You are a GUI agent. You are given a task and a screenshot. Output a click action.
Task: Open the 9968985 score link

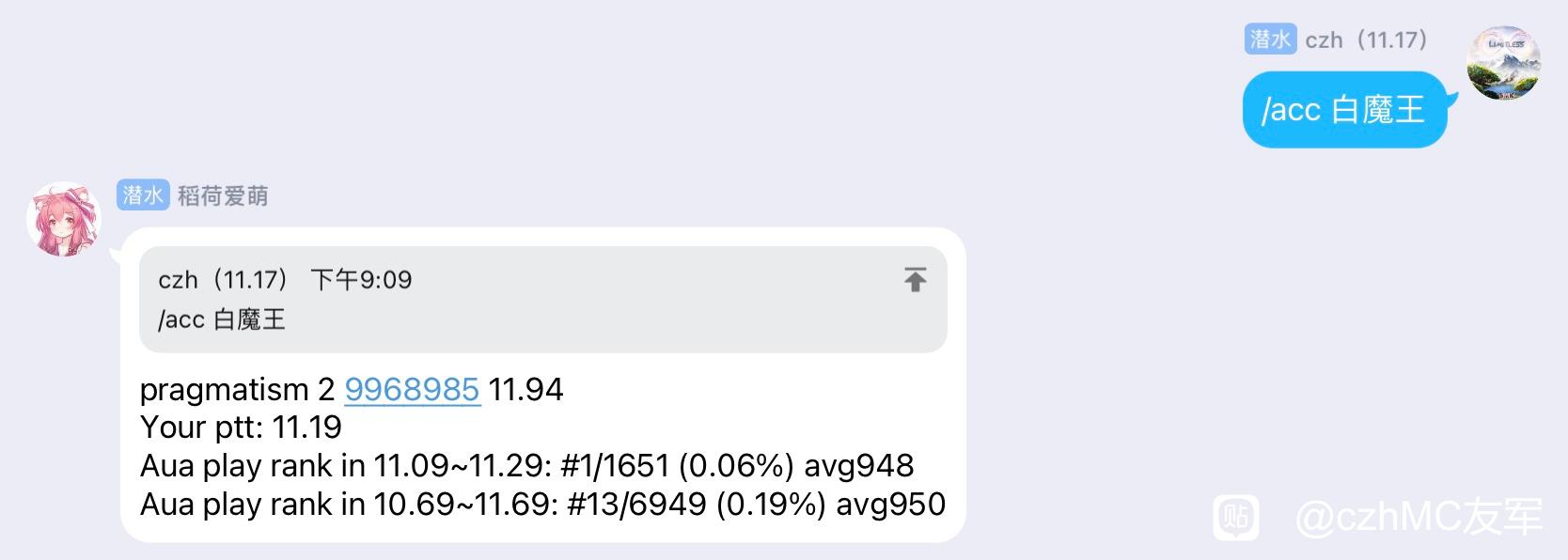click(x=413, y=389)
